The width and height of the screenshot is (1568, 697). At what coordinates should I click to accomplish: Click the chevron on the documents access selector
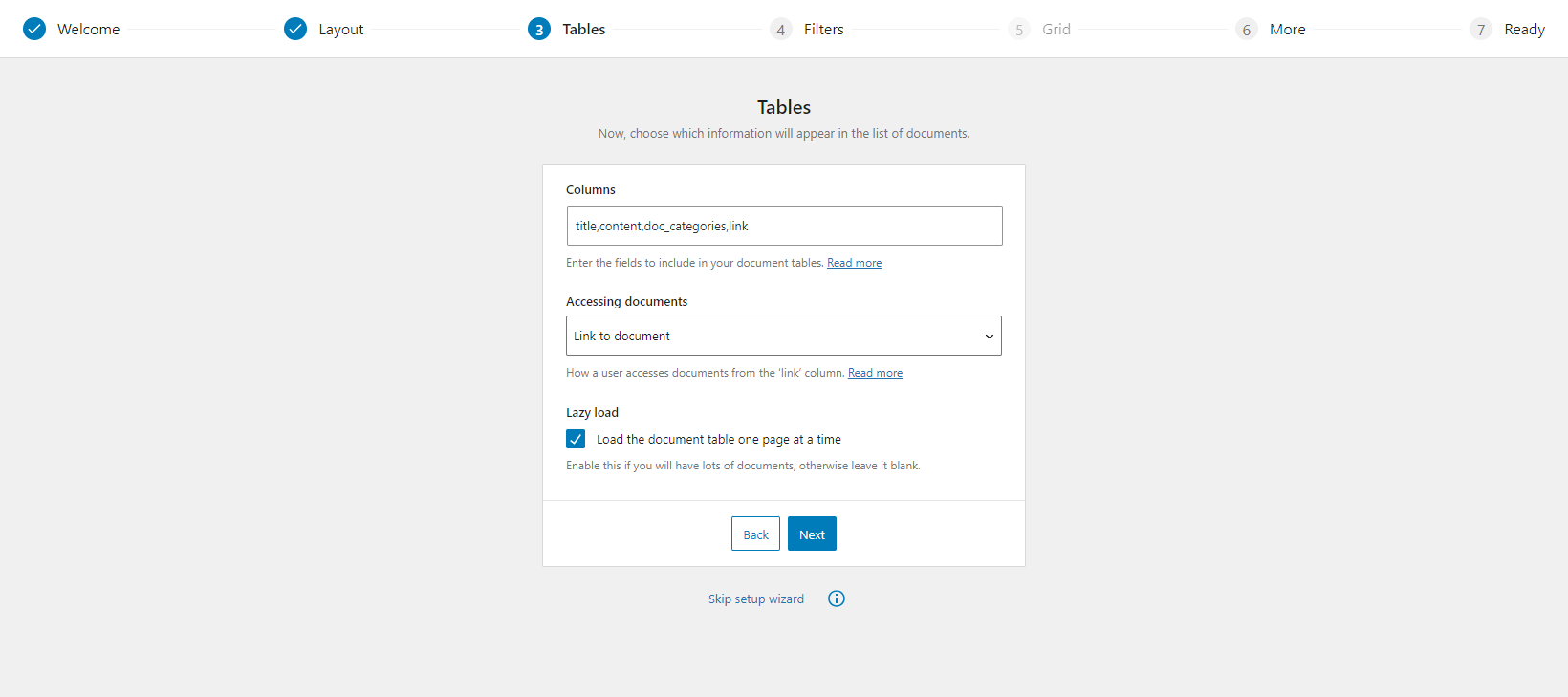click(990, 336)
